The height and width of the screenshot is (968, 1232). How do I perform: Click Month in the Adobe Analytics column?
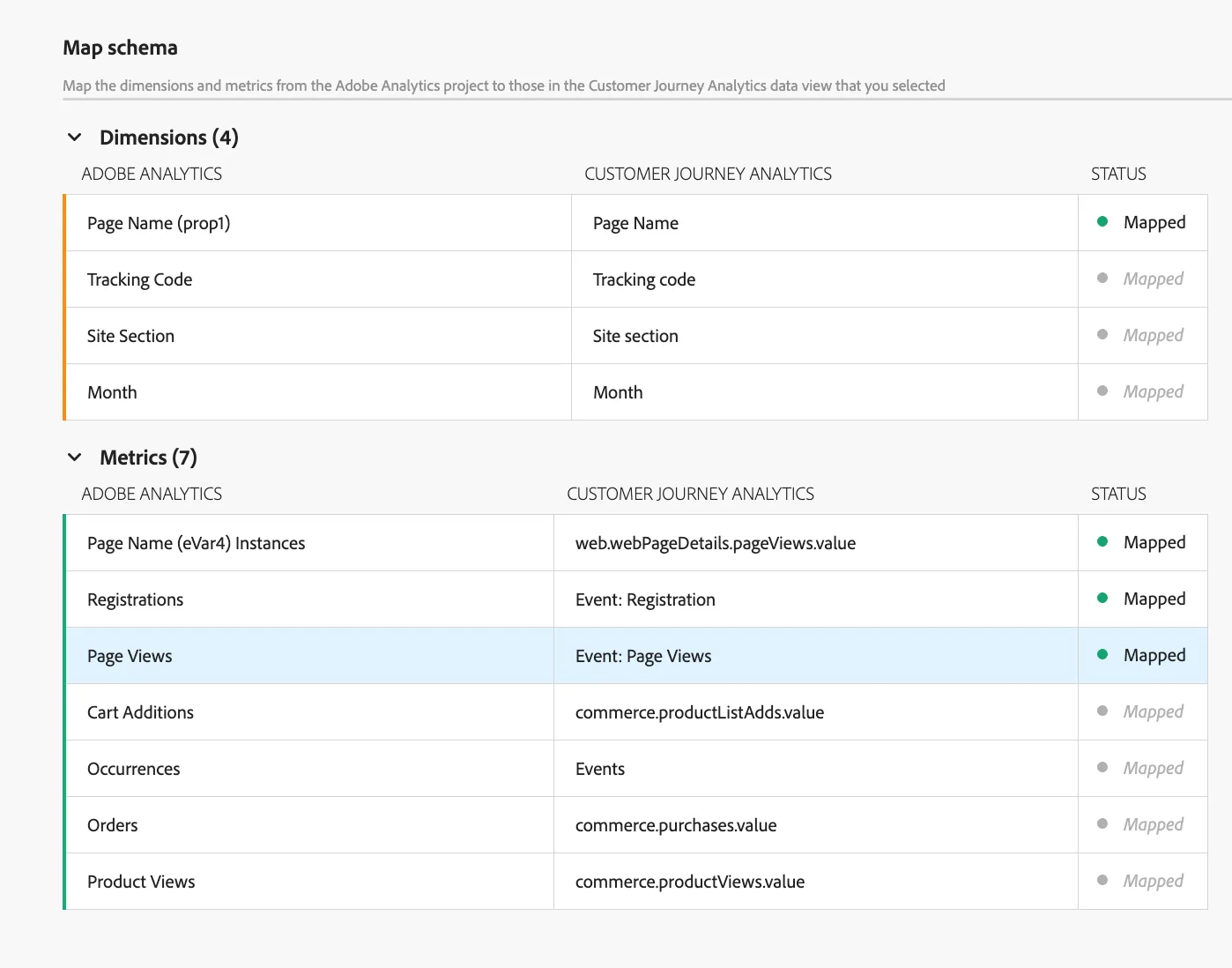[x=318, y=392]
